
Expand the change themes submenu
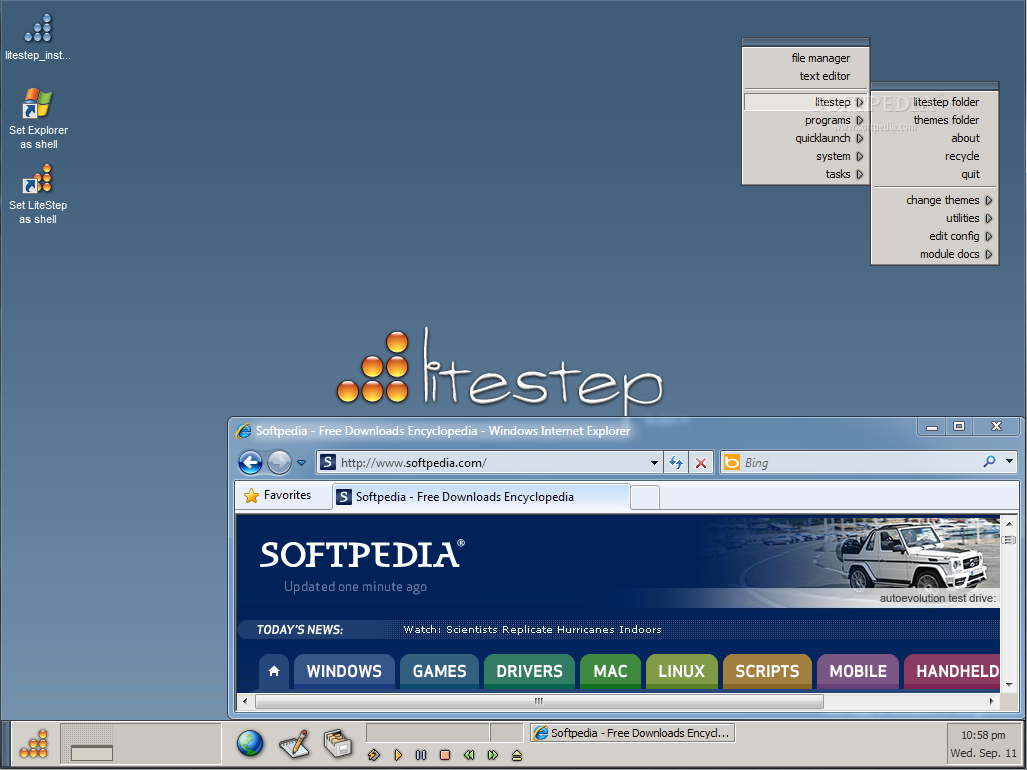pos(935,200)
